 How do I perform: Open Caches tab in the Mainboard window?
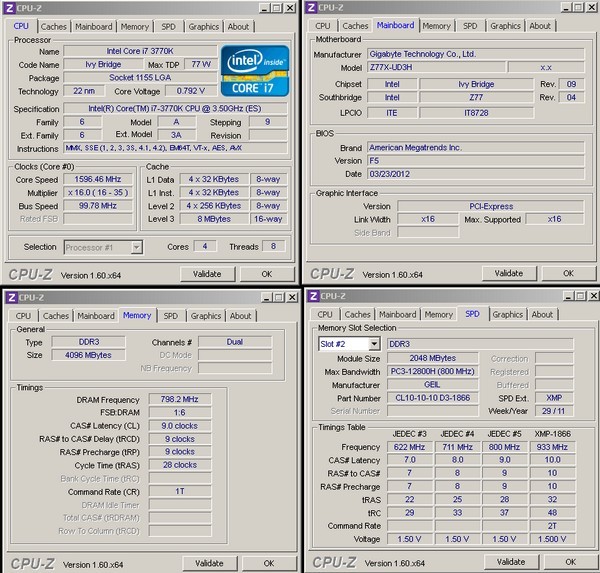pyautogui.click(x=355, y=26)
